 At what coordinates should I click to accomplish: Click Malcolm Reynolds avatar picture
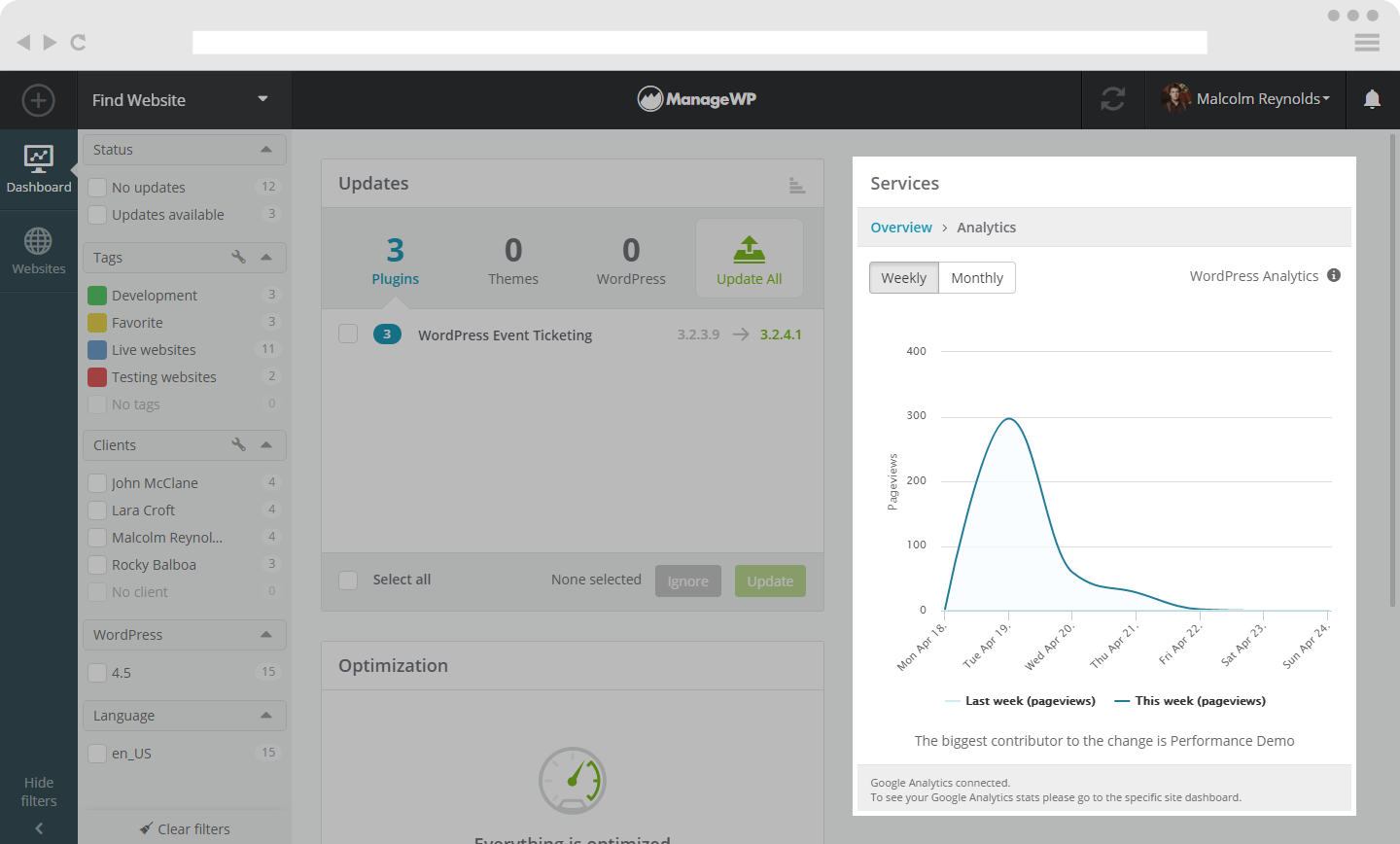(1176, 98)
